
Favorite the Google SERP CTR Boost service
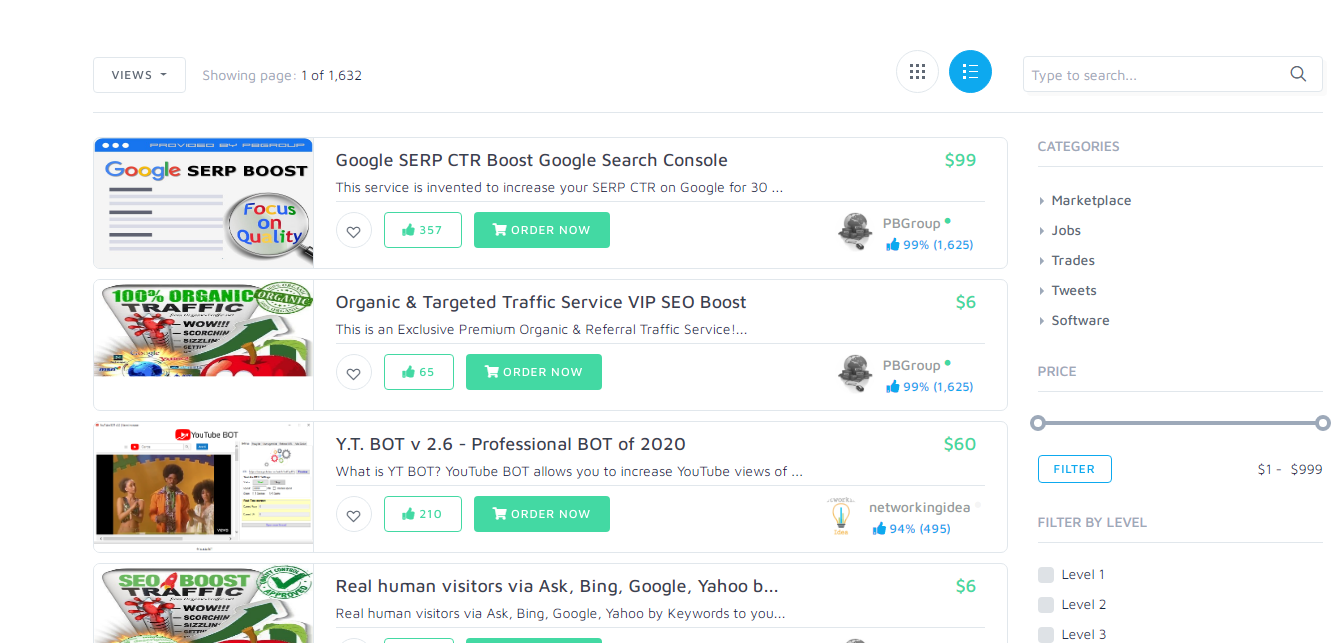pos(353,230)
